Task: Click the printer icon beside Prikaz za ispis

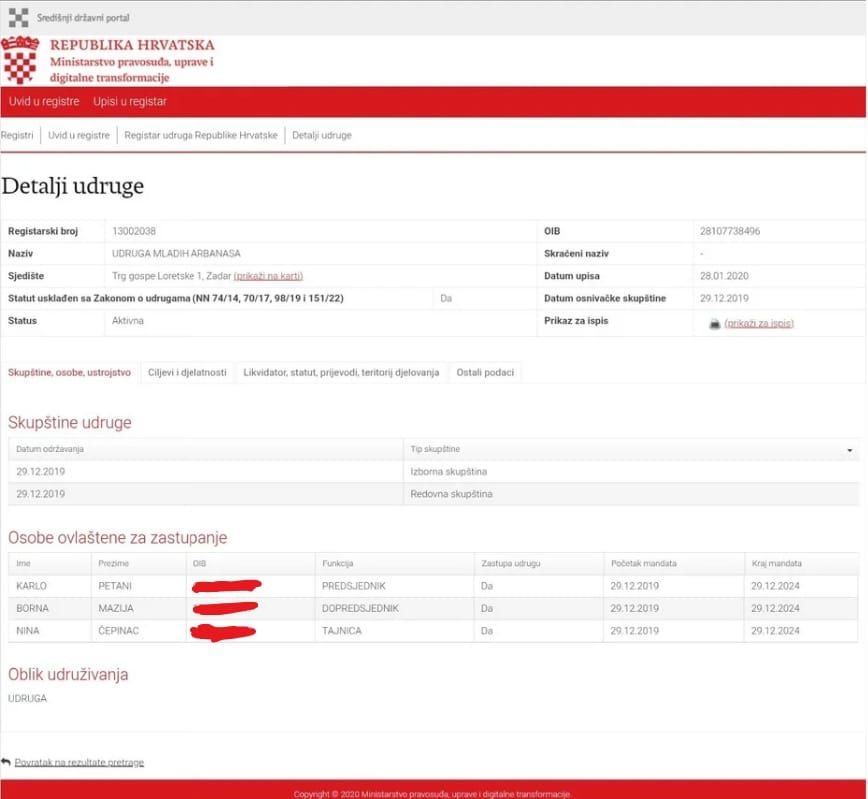Action: click(714, 323)
